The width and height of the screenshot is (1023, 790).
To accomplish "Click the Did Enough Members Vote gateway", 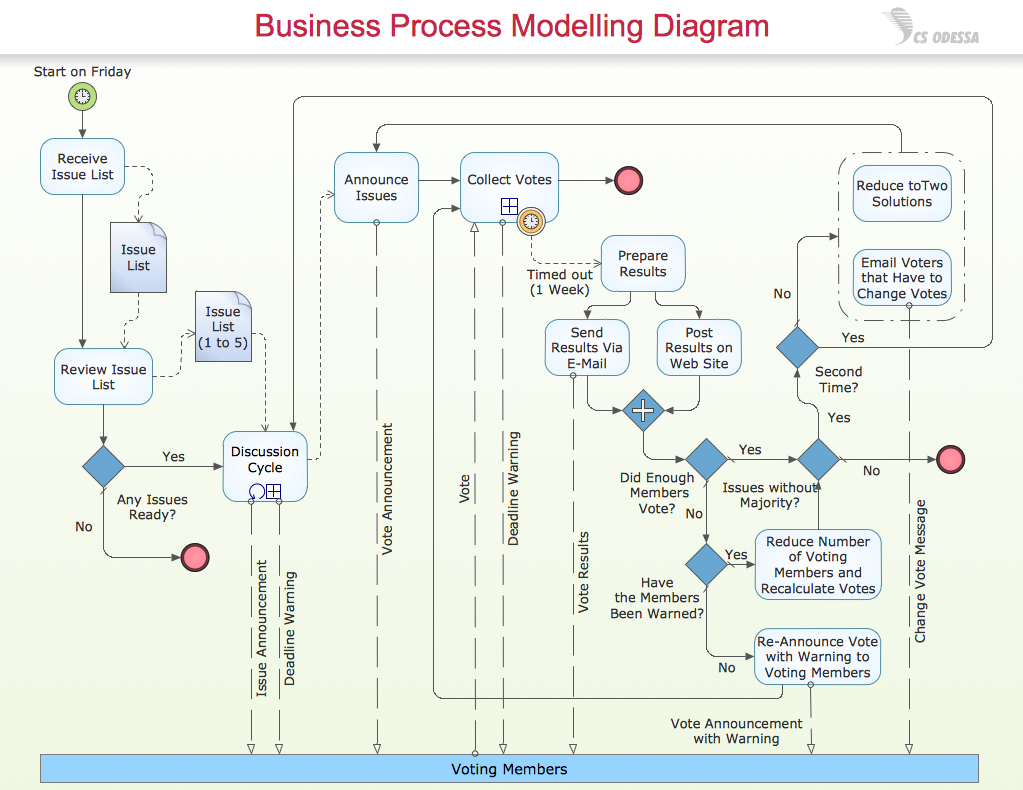I will (706, 459).
